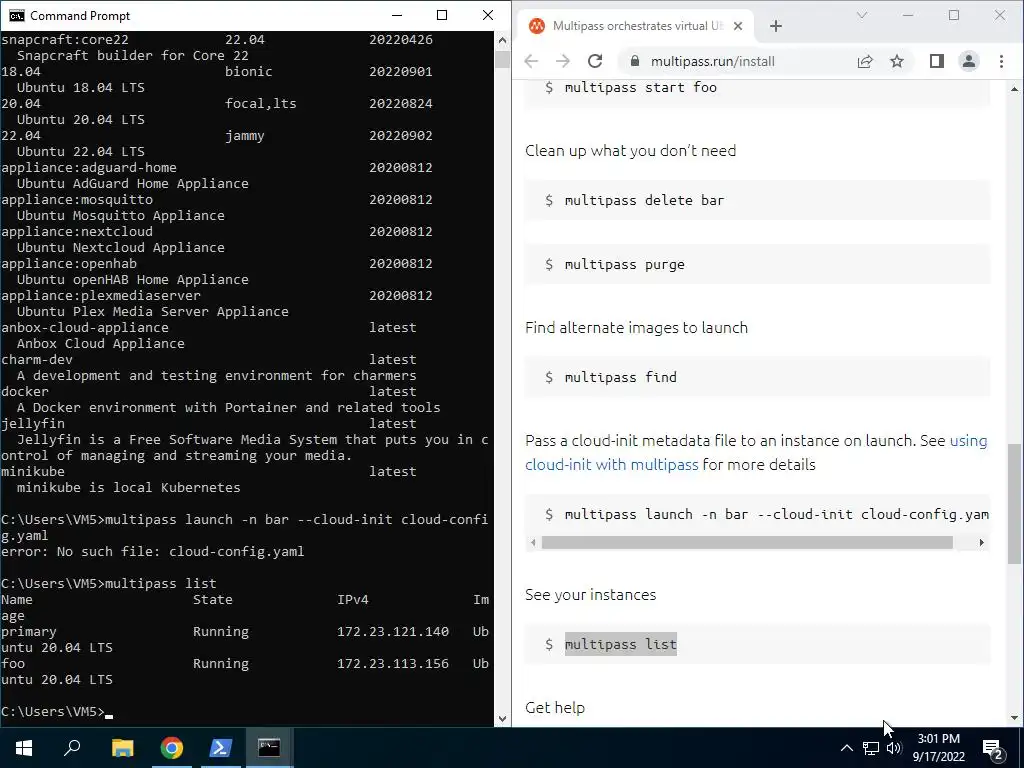Open Chrome three-dot menu
The height and width of the screenshot is (768, 1024).
(x=1001, y=61)
